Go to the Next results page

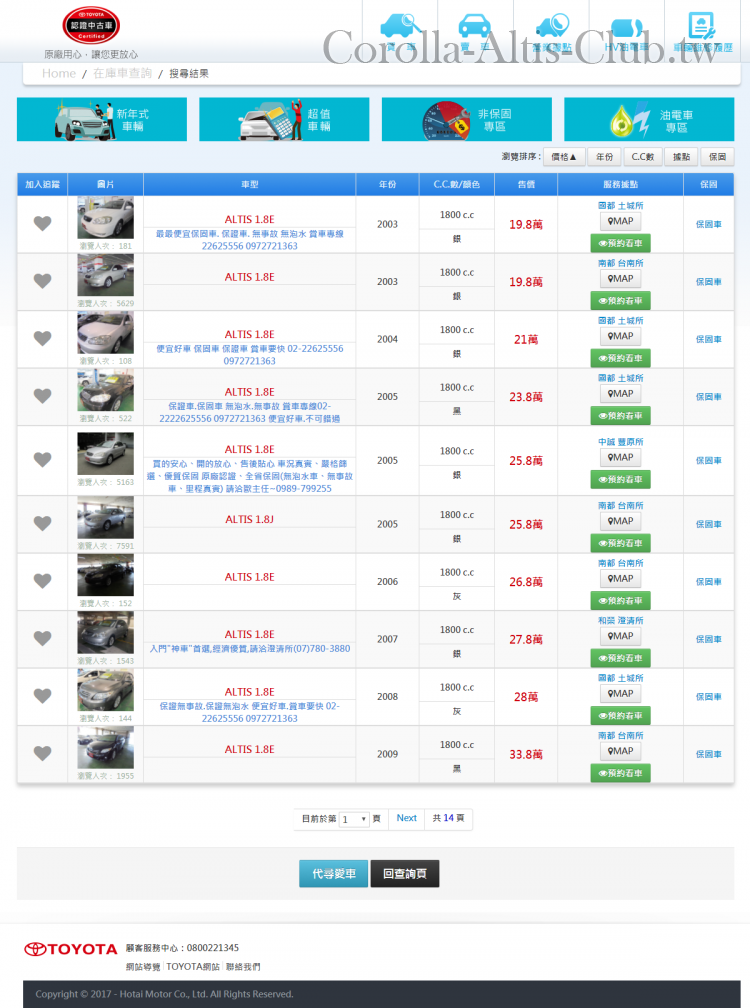click(406, 818)
